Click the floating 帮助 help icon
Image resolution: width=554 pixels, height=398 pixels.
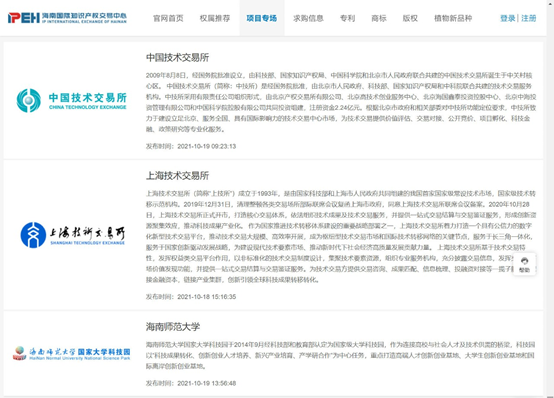tap(524, 264)
